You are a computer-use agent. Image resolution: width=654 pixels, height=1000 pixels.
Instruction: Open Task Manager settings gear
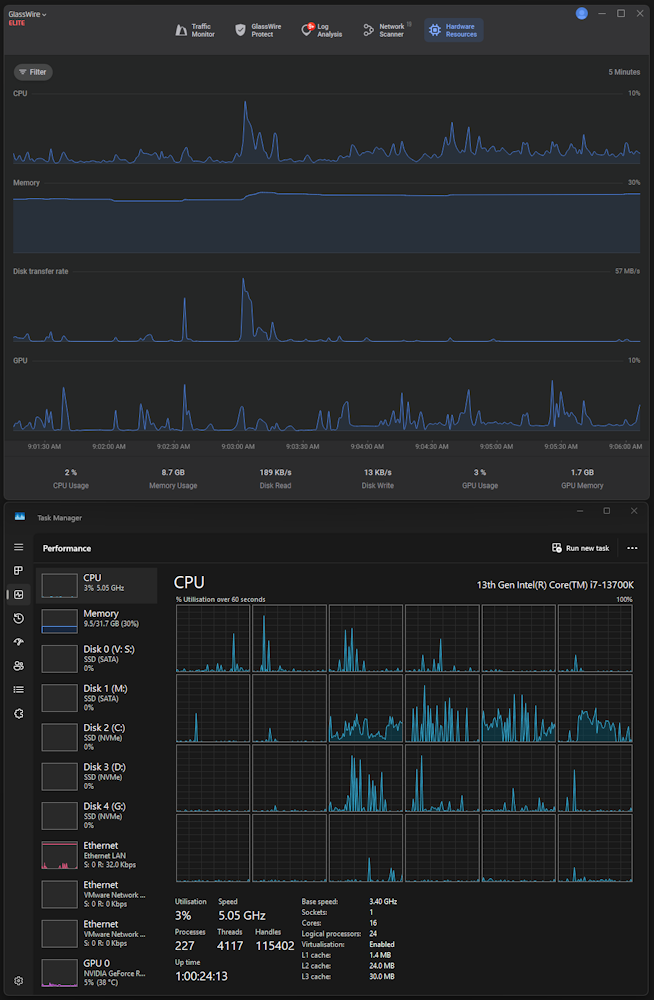click(x=19, y=980)
